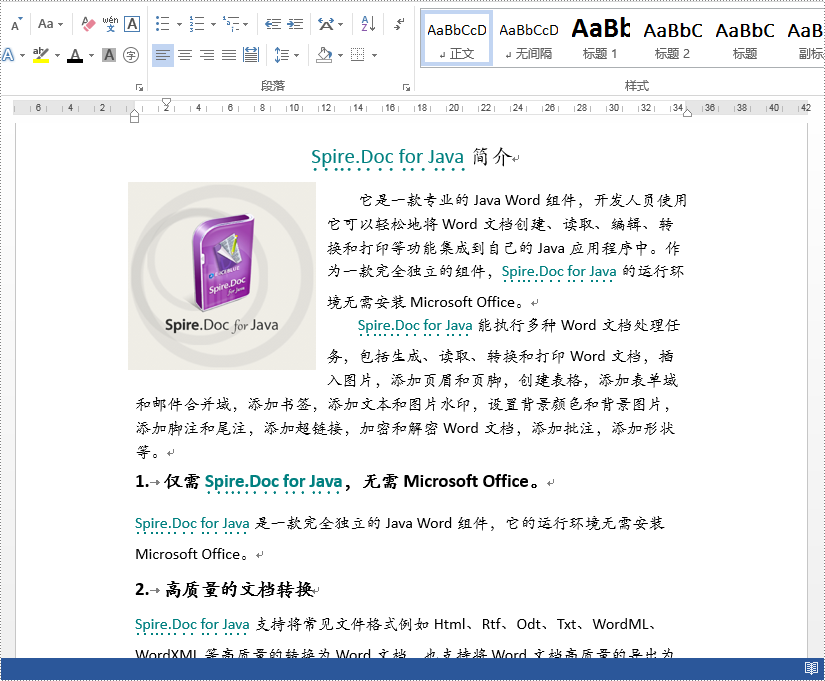This screenshot has width=825, height=681.
Task: Click the Spire.Doc for Java product image
Action: (222, 276)
